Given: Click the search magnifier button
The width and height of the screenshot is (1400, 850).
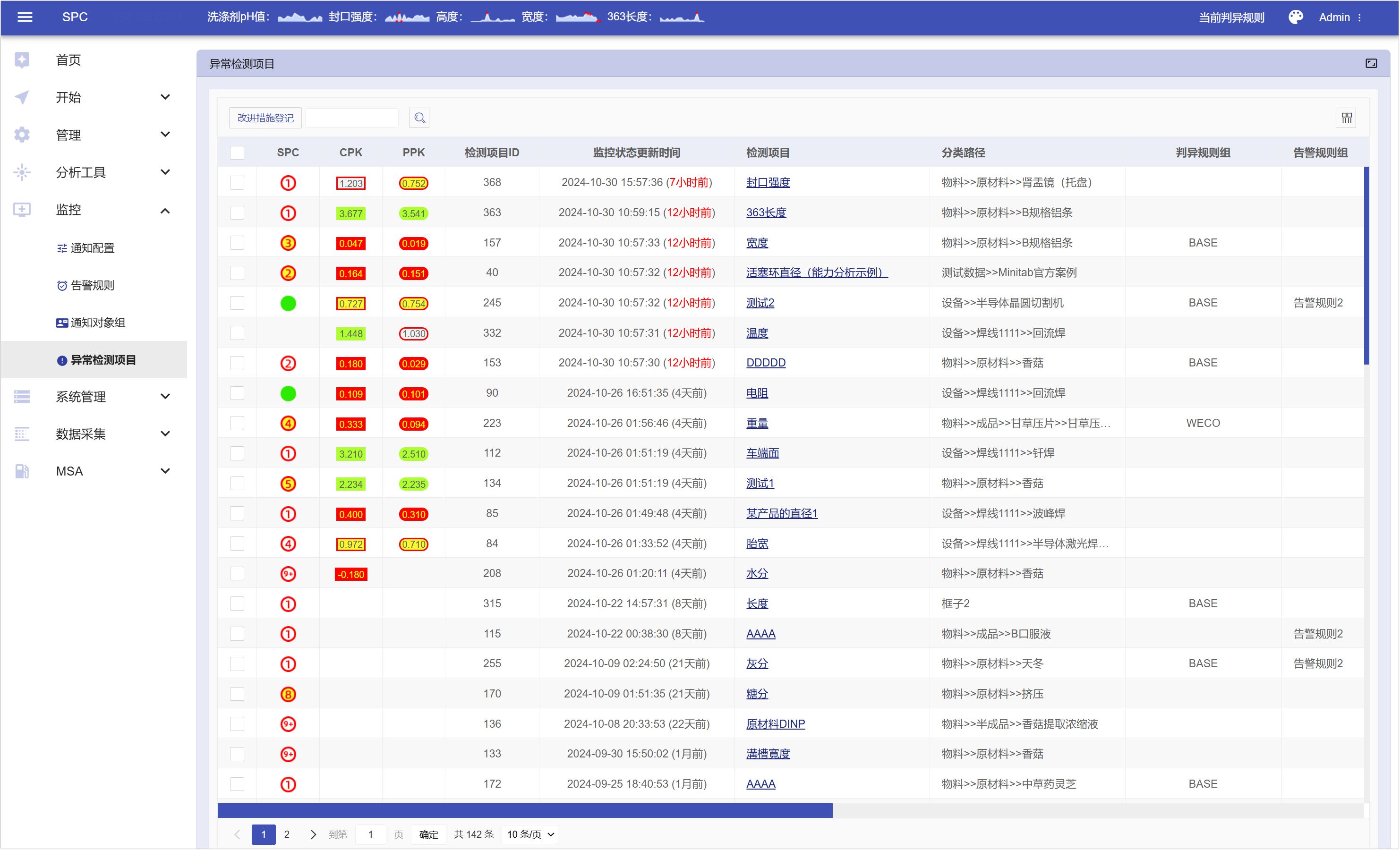Looking at the screenshot, I should click(419, 118).
